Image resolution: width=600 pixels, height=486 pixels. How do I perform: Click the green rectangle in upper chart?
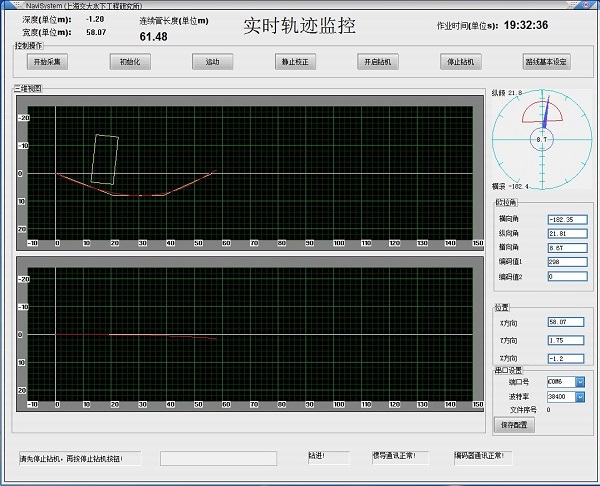point(105,160)
